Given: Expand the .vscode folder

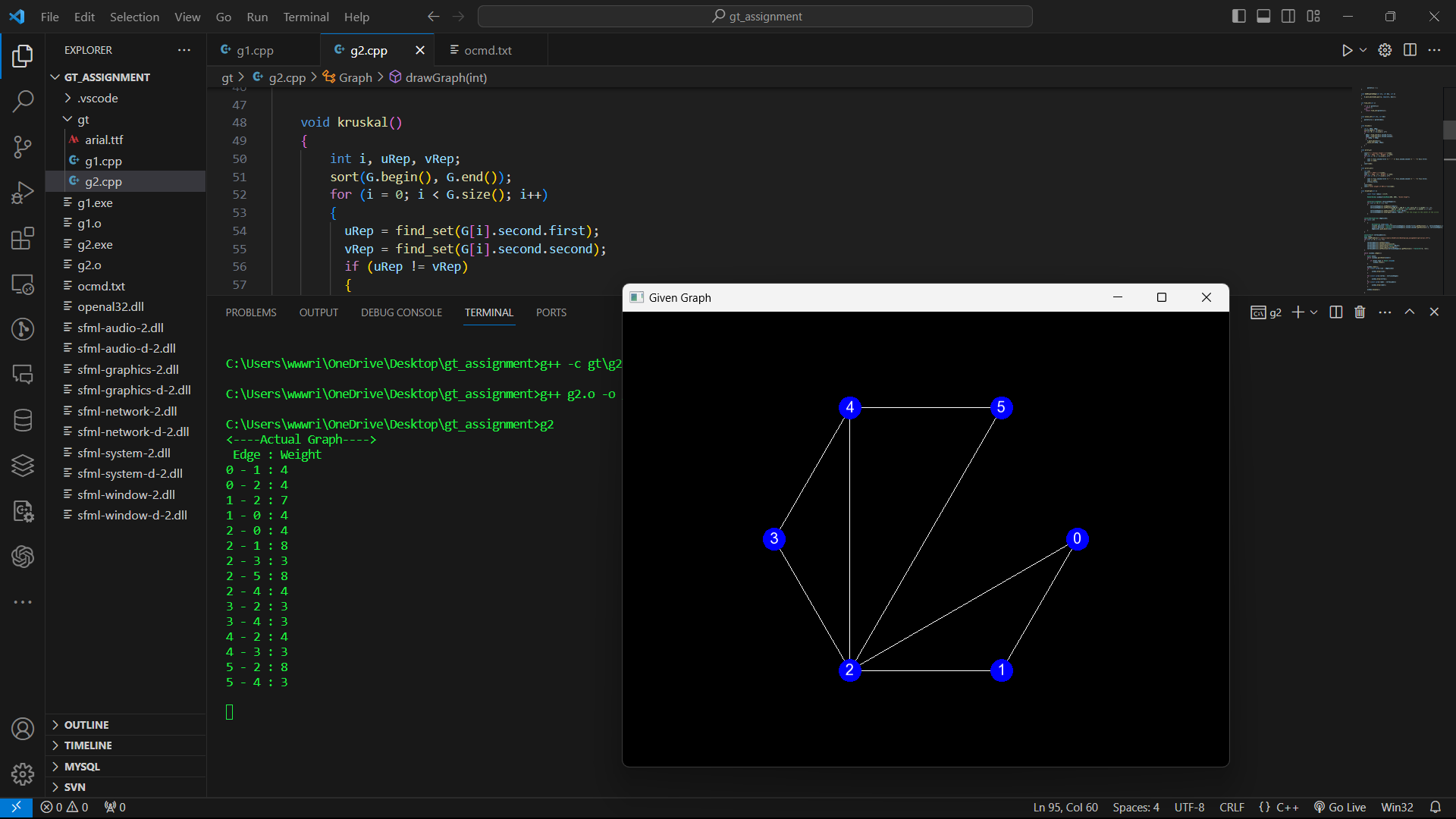Looking at the screenshot, I should coord(97,99).
